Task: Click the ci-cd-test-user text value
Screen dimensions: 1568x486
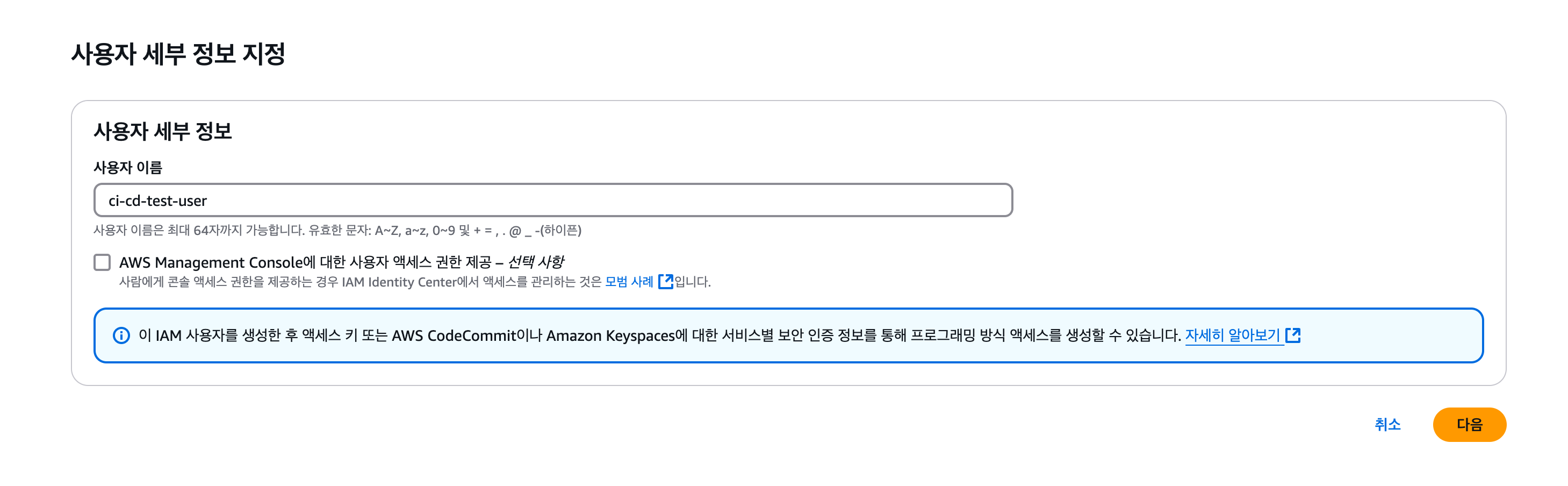Action: coord(157,201)
